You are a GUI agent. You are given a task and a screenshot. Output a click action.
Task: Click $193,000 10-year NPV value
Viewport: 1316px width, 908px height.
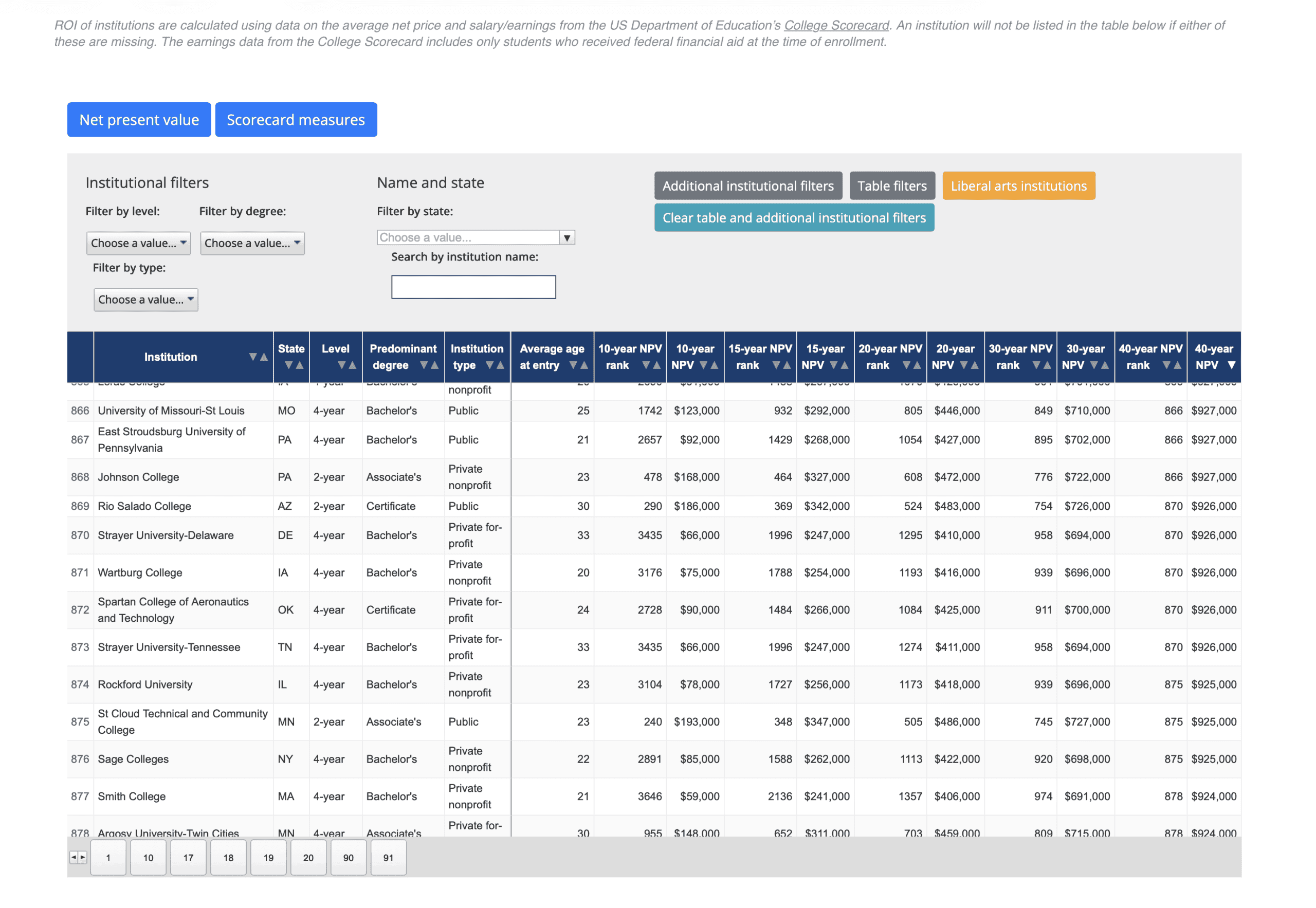point(697,722)
